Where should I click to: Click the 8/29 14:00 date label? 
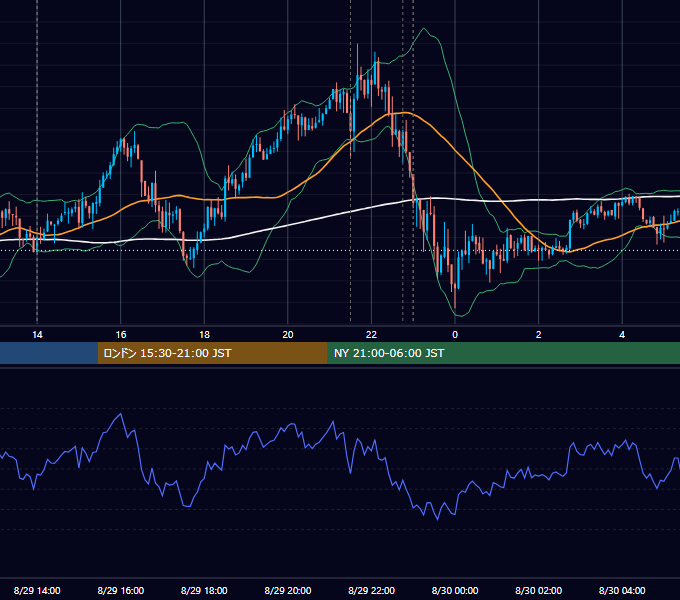37,590
